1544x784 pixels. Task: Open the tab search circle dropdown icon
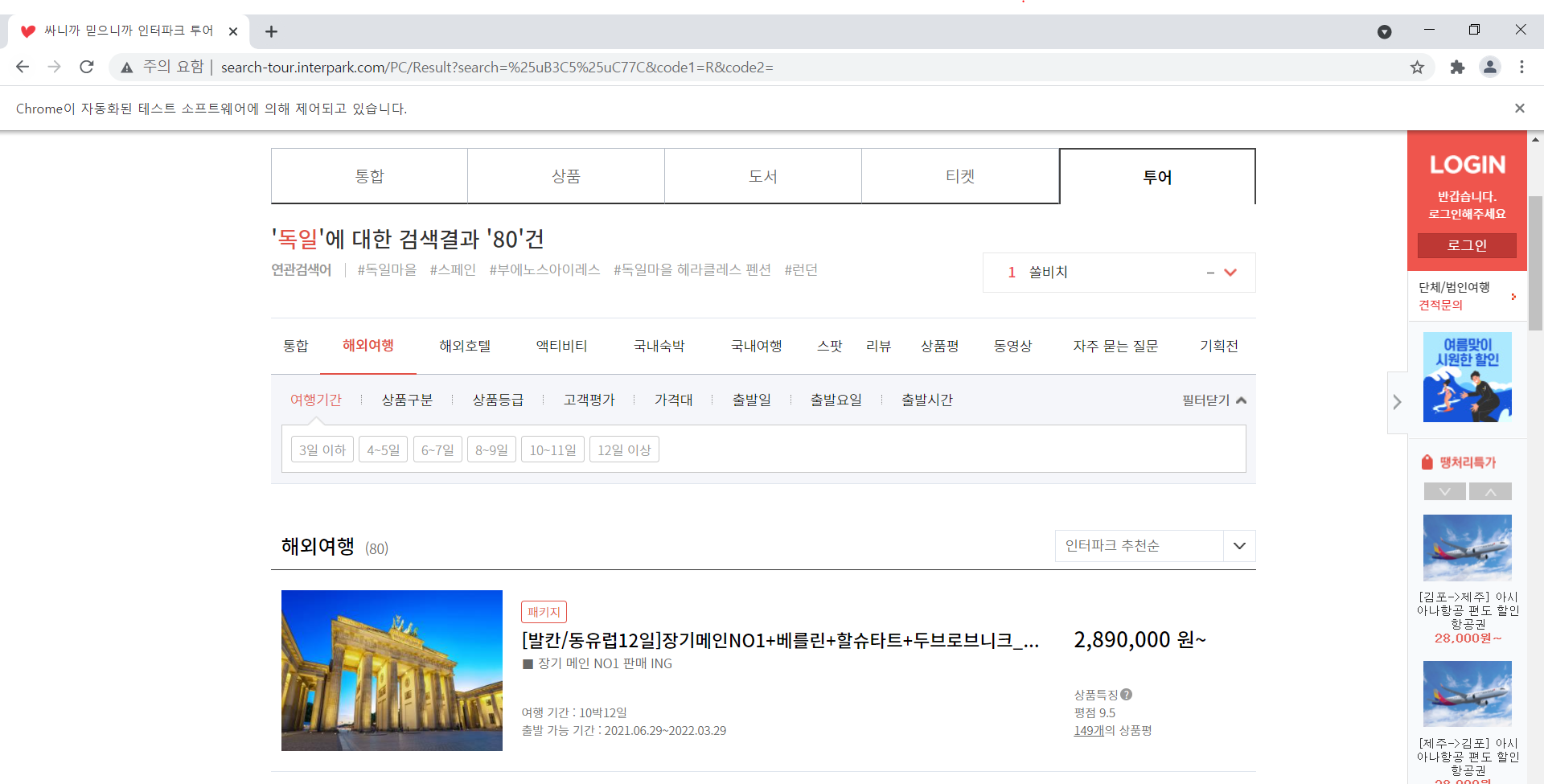(1385, 31)
